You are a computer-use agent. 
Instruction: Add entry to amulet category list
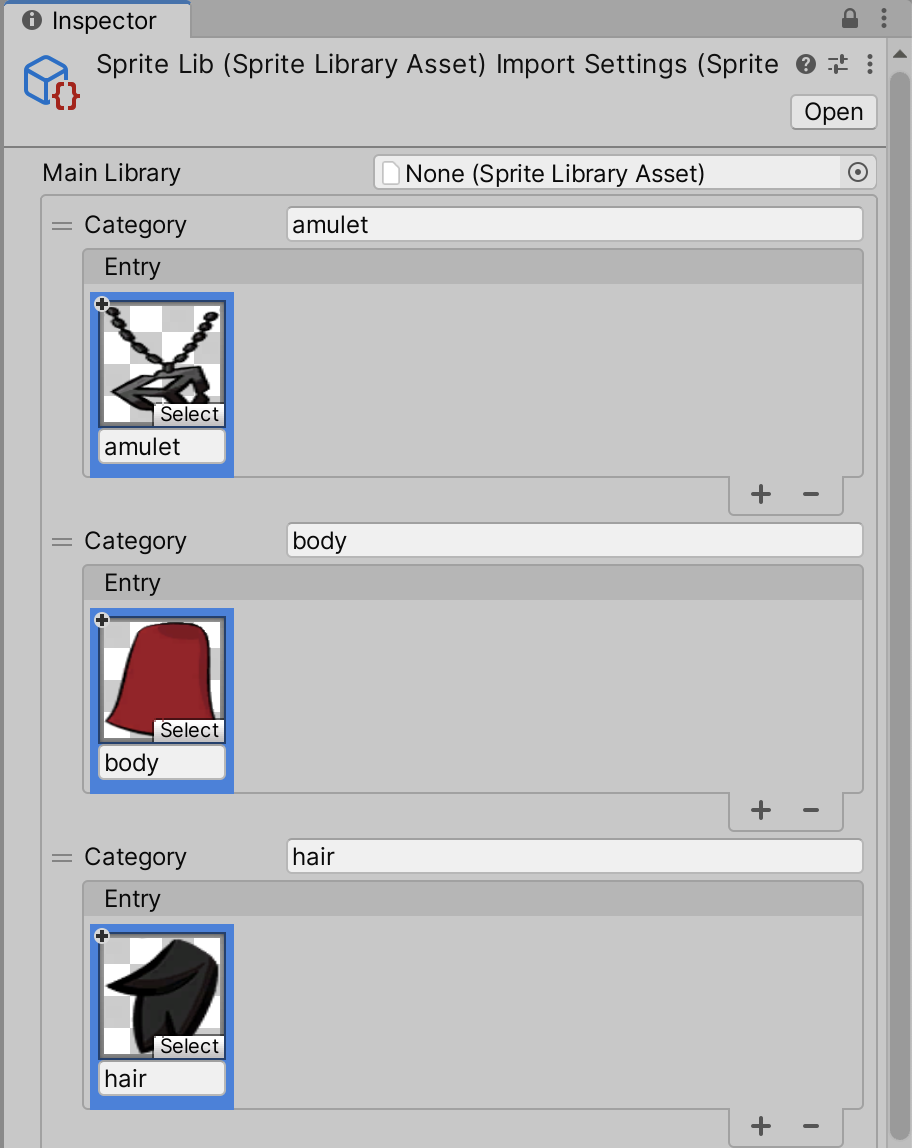[x=761, y=494]
